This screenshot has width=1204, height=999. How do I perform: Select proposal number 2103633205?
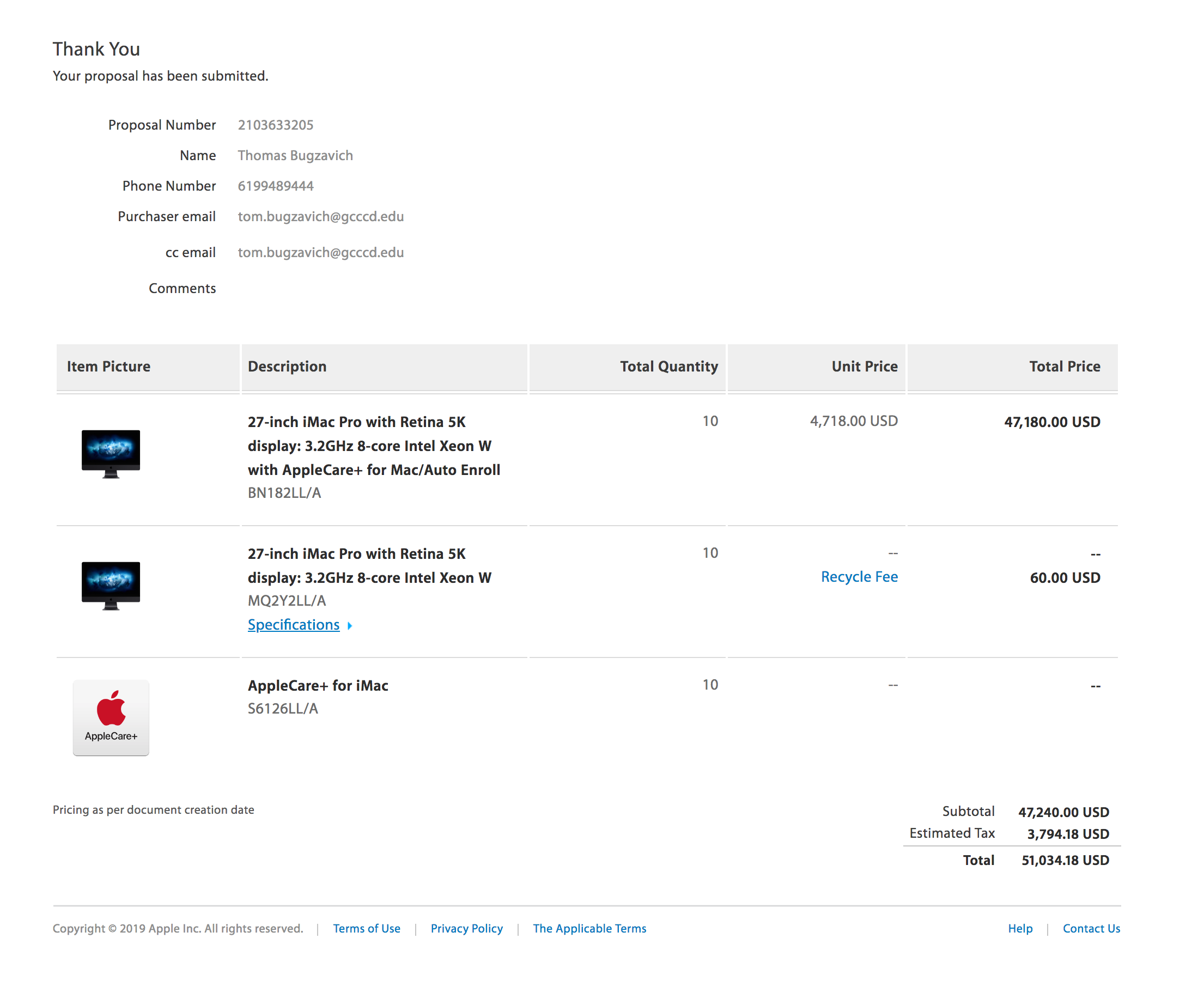point(275,125)
